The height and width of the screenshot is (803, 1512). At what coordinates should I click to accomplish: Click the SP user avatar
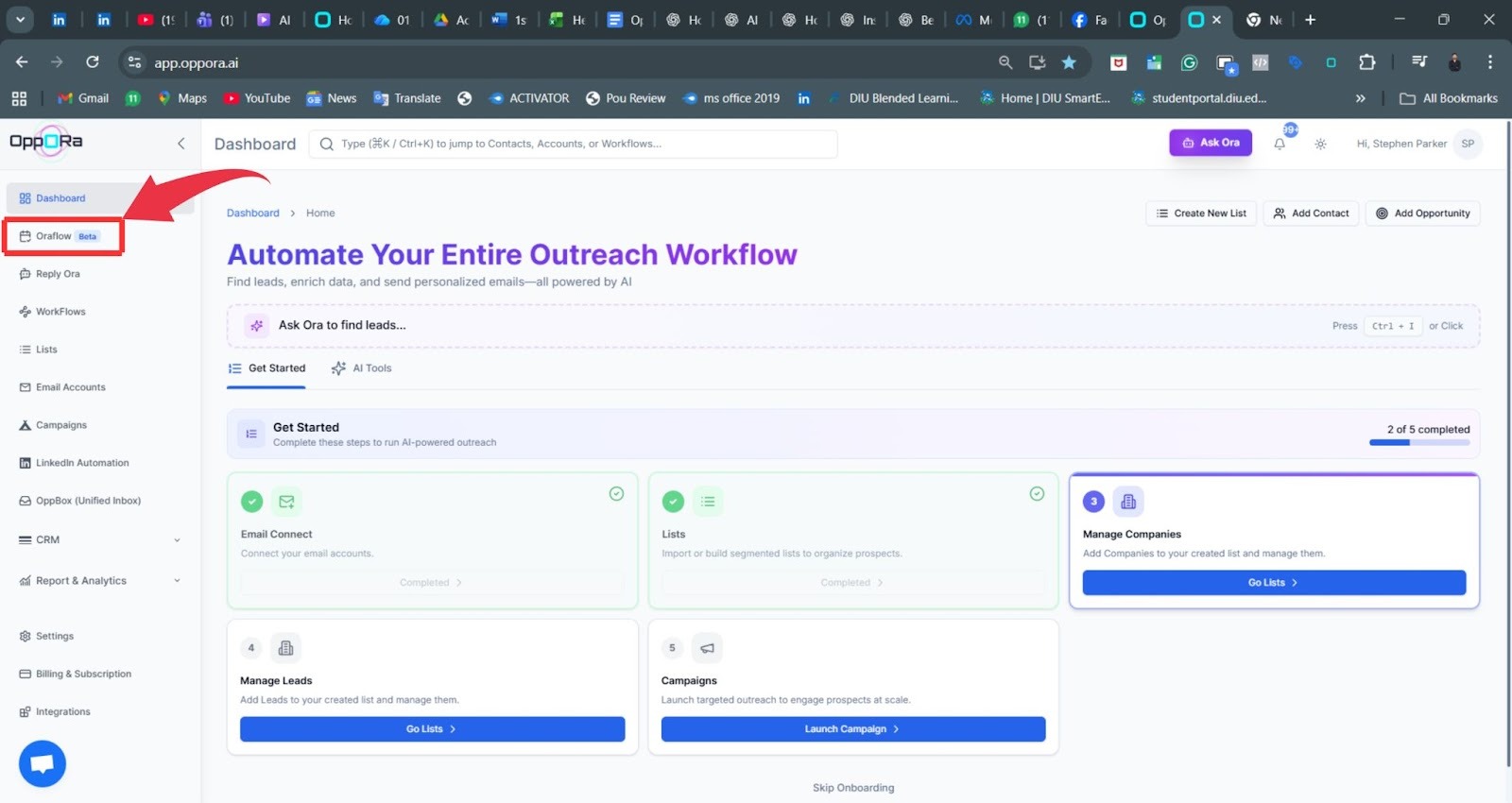tap(1467, 144)
